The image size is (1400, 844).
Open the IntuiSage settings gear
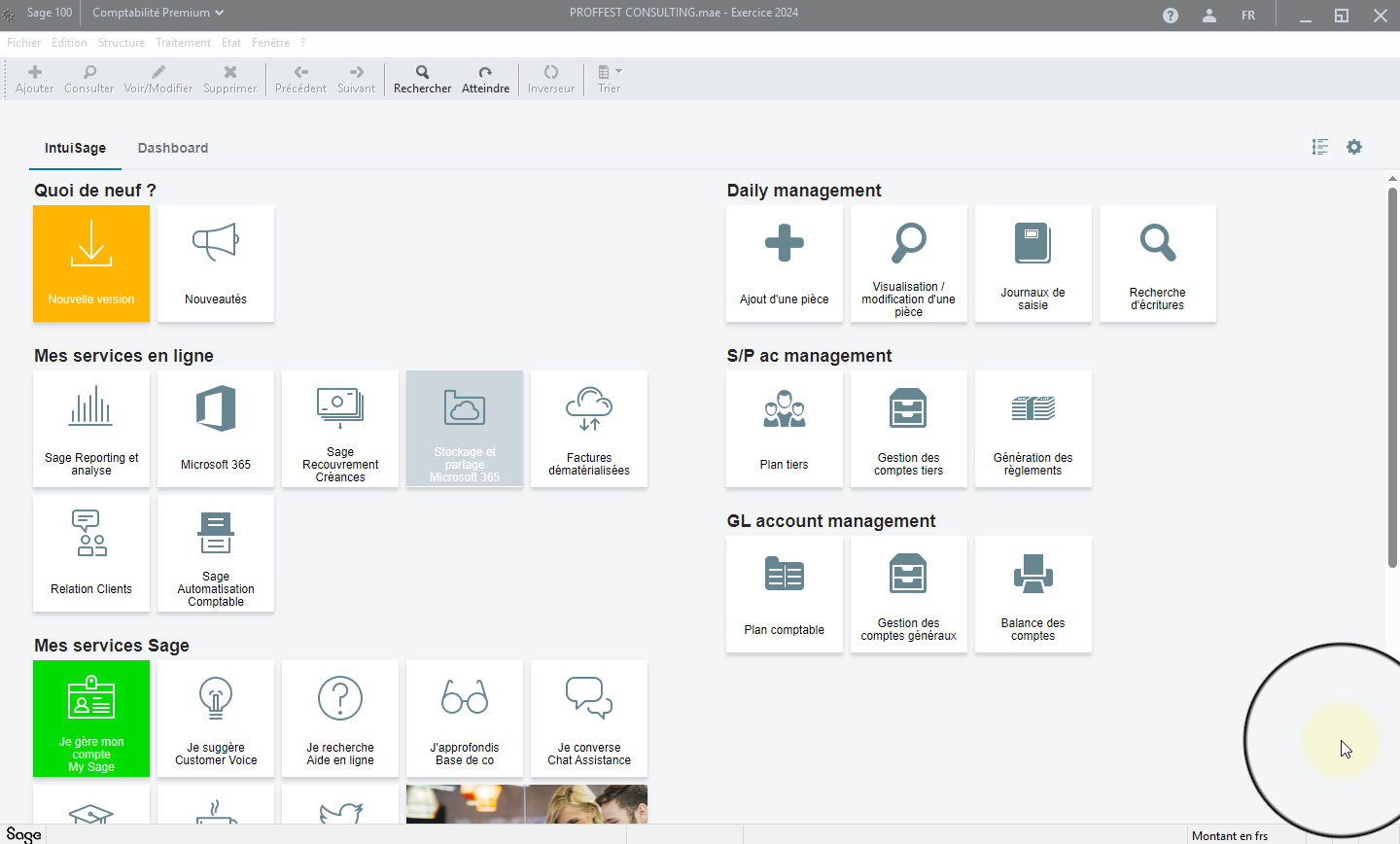pos(1354,147)
